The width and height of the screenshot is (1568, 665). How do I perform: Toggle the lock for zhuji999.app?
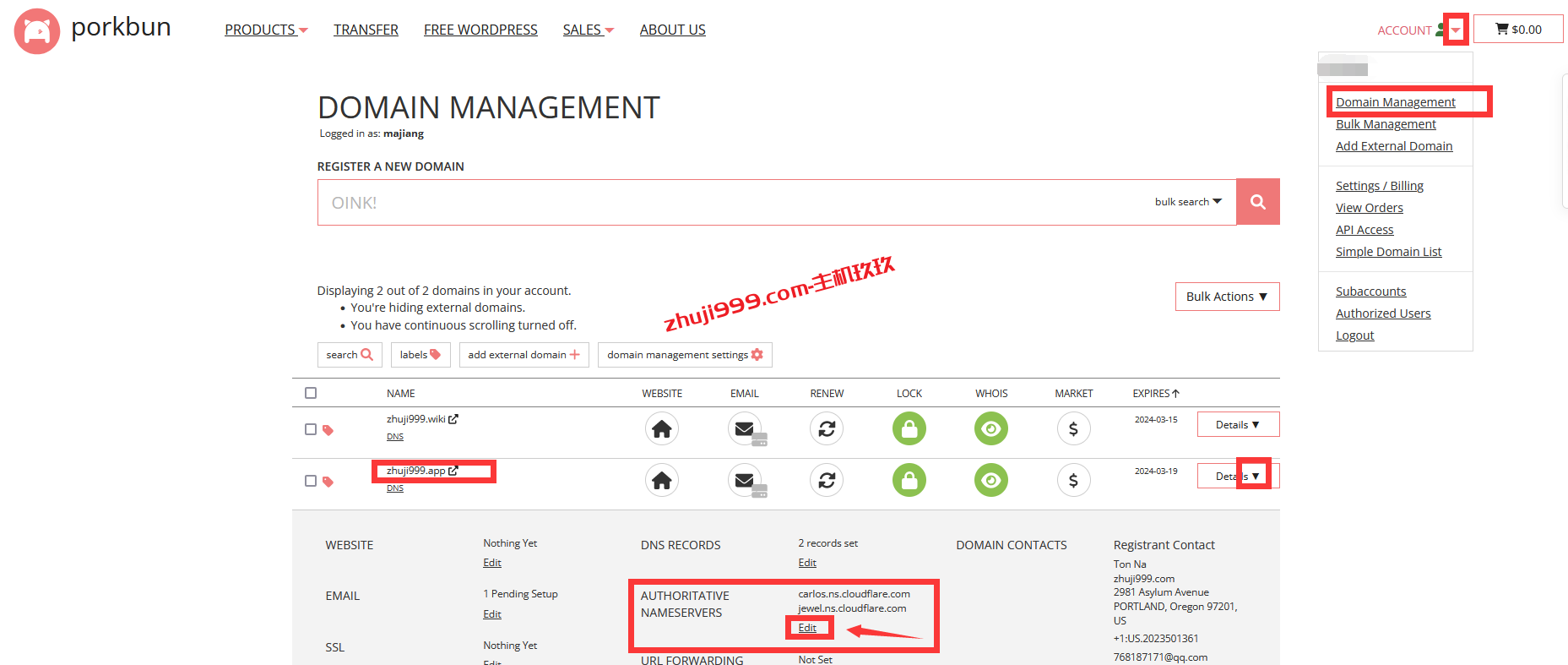(x=909, y=481)
